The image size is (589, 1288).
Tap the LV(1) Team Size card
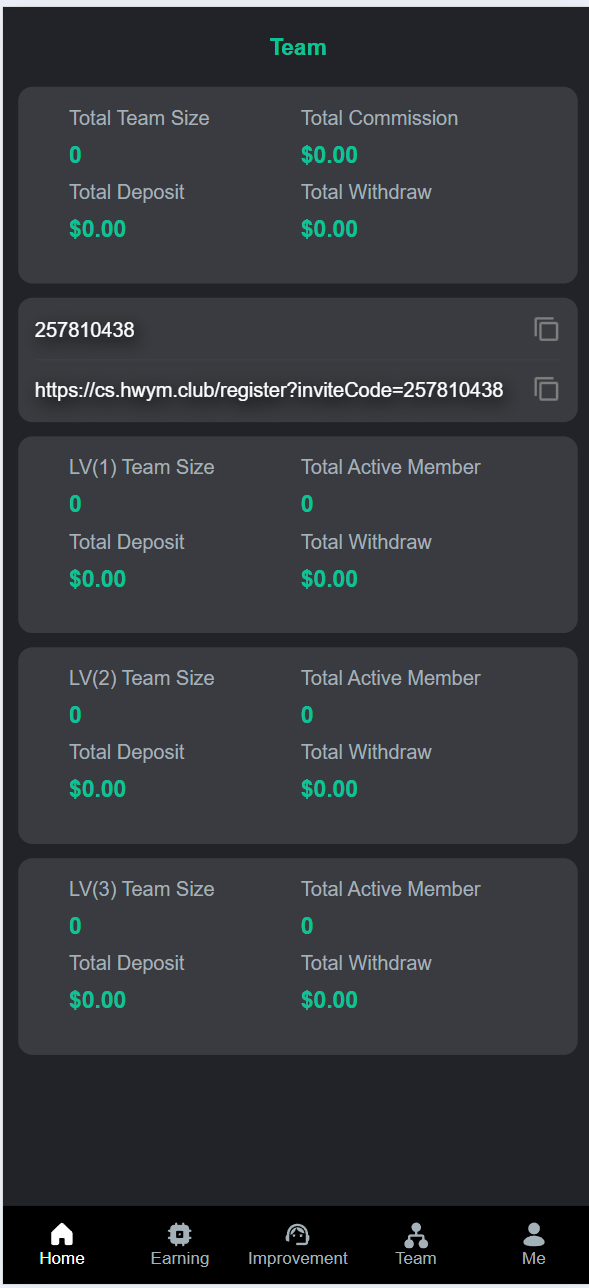coord(298,534)
